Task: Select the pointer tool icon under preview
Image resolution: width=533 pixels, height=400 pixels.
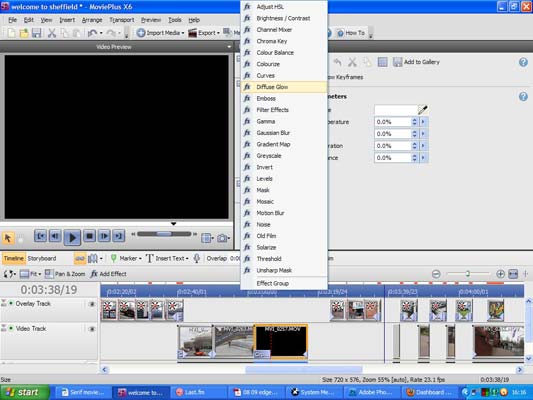Action: point(8,238)
